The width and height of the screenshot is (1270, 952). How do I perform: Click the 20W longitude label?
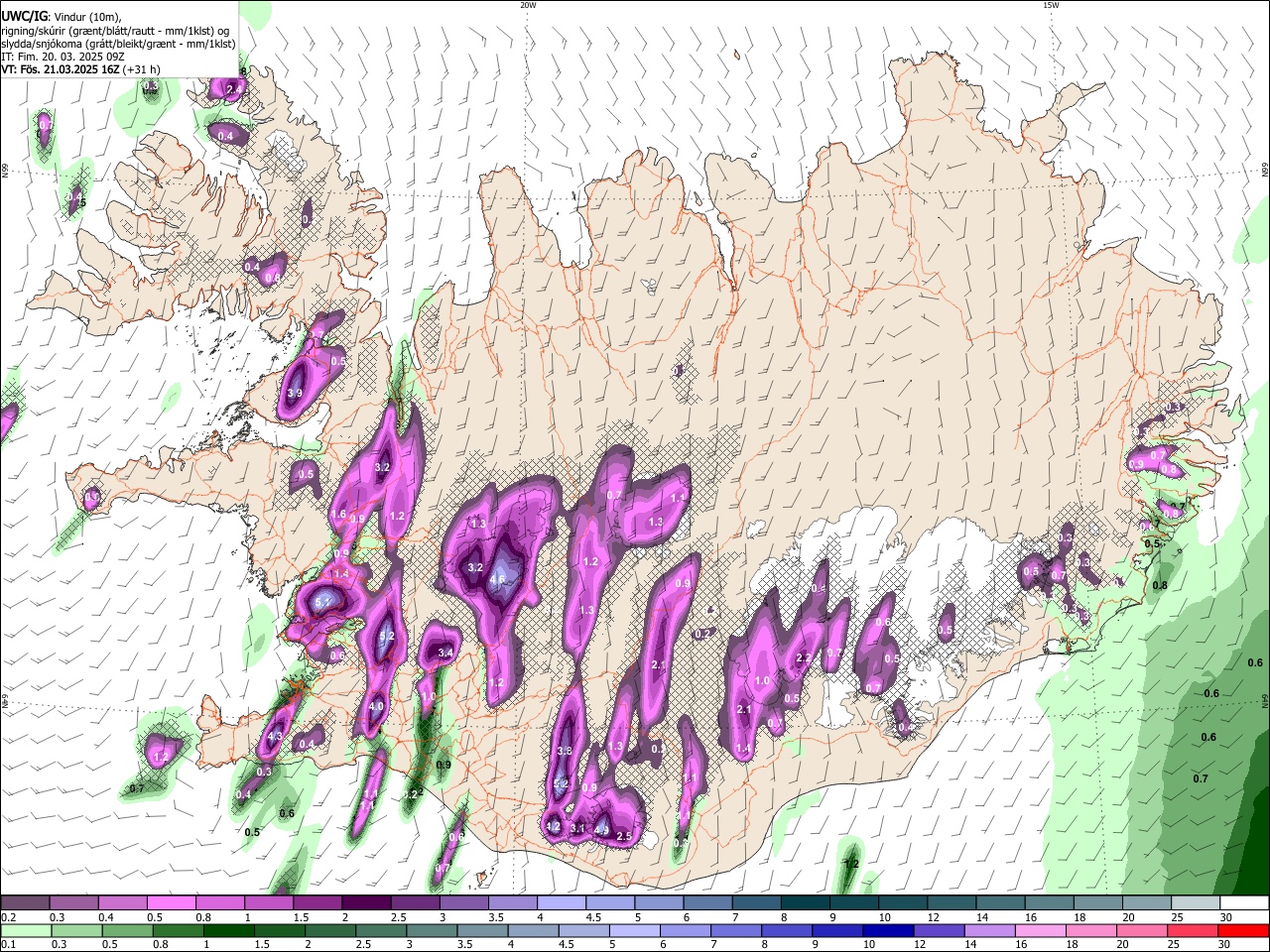click(528, 5)
